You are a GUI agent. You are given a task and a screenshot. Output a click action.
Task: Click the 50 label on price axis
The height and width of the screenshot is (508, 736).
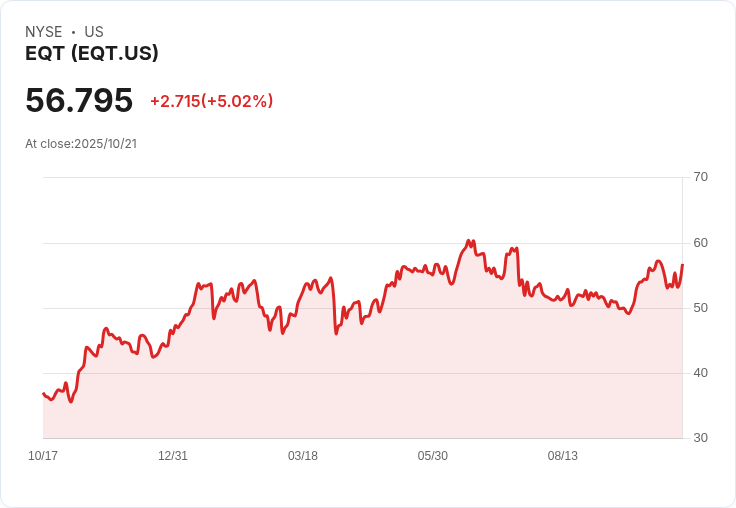(x=701, y=308)
